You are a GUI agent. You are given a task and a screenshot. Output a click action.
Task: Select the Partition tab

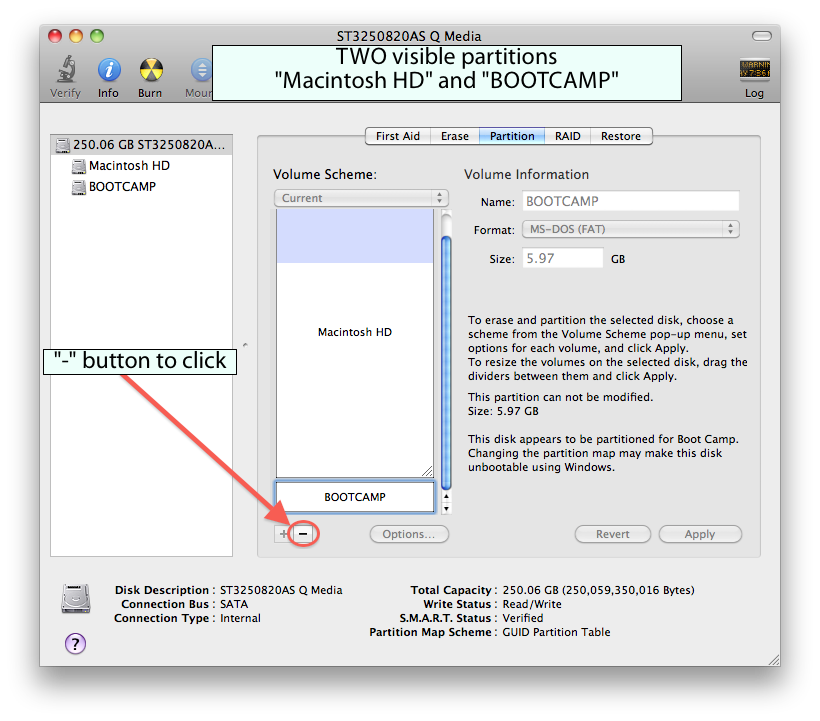coord(512,136)
